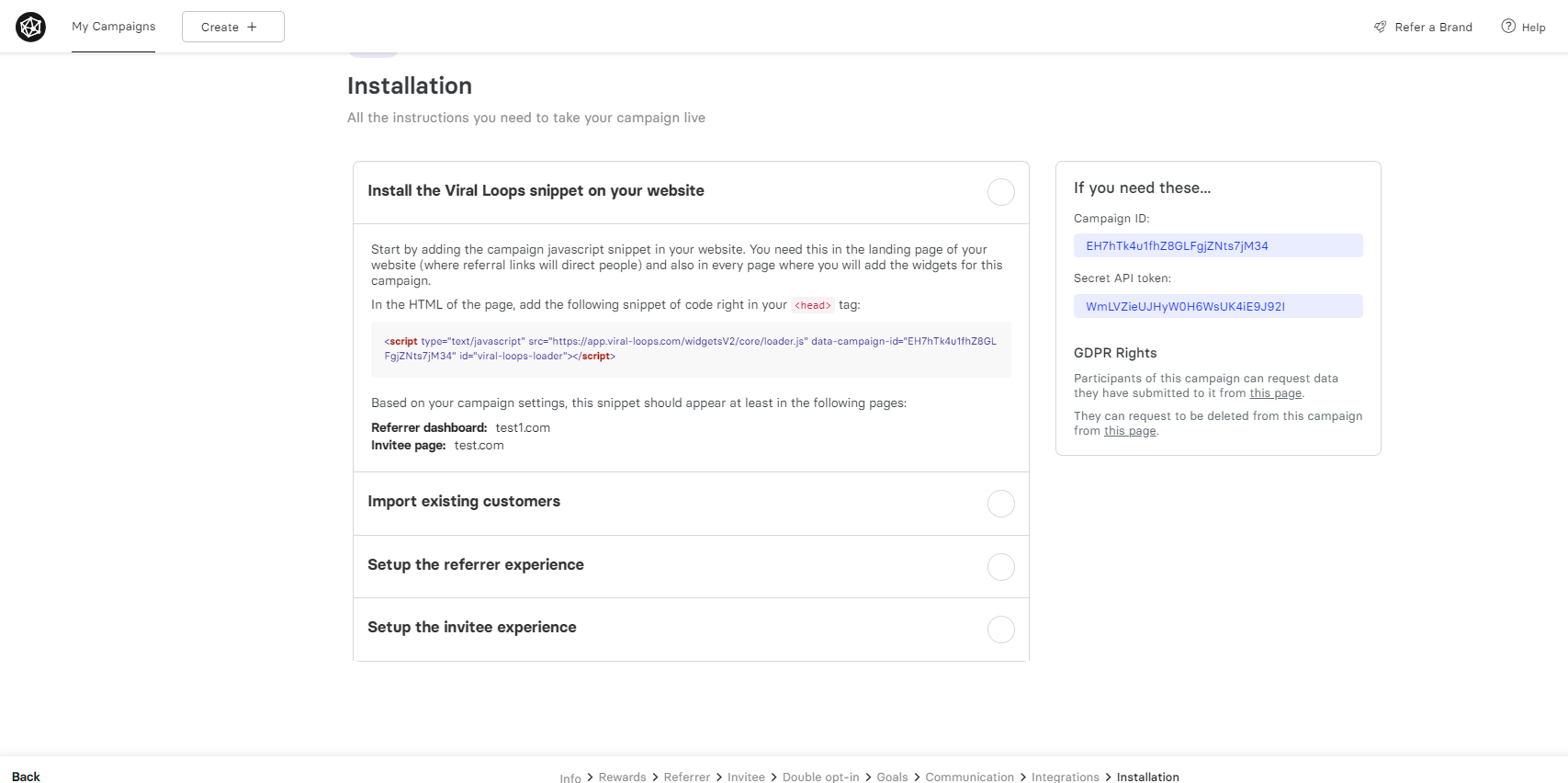Click the plus icon in Create button

coord(252,27)
